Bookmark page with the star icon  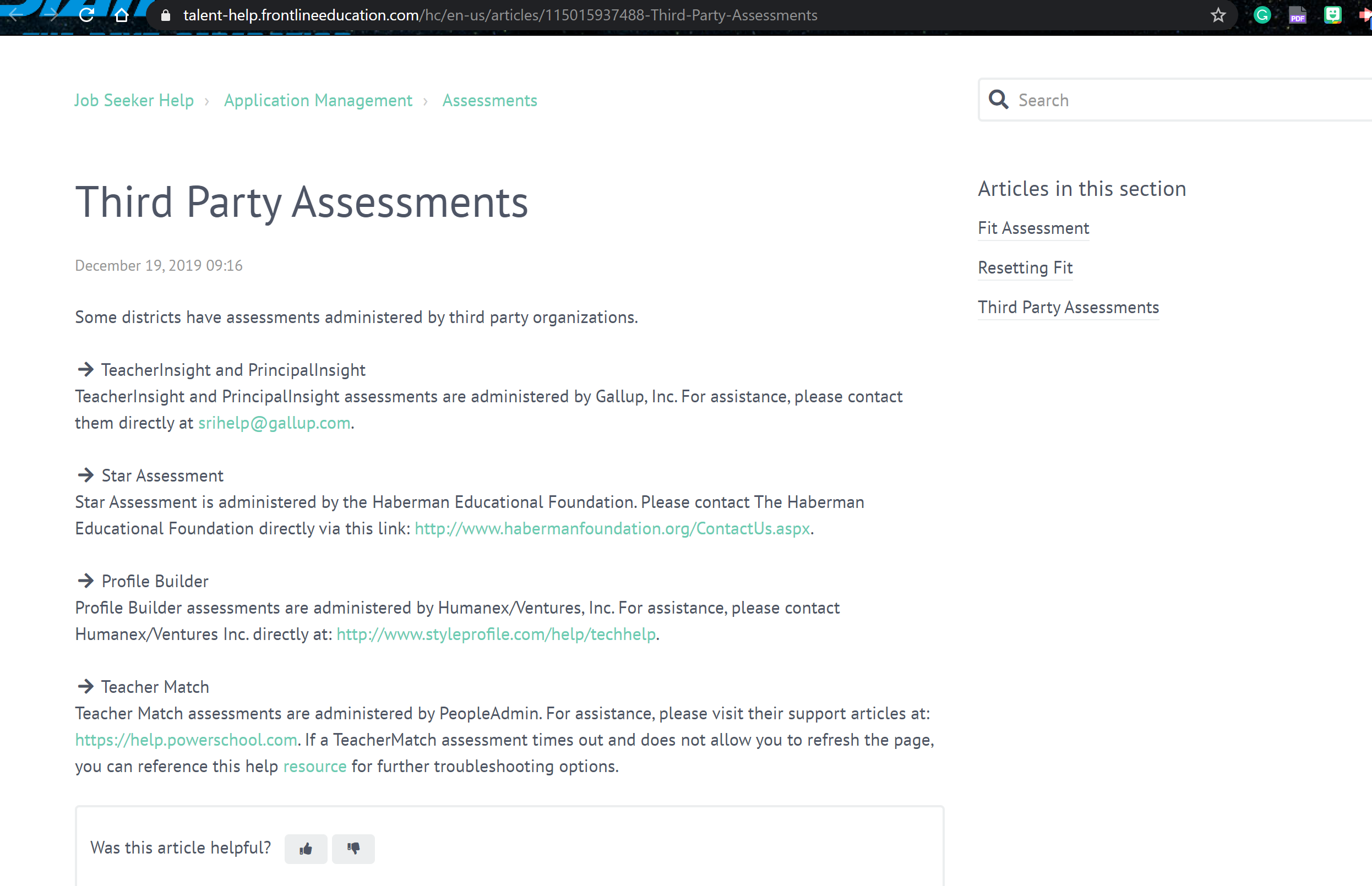tap(1218, 15)
